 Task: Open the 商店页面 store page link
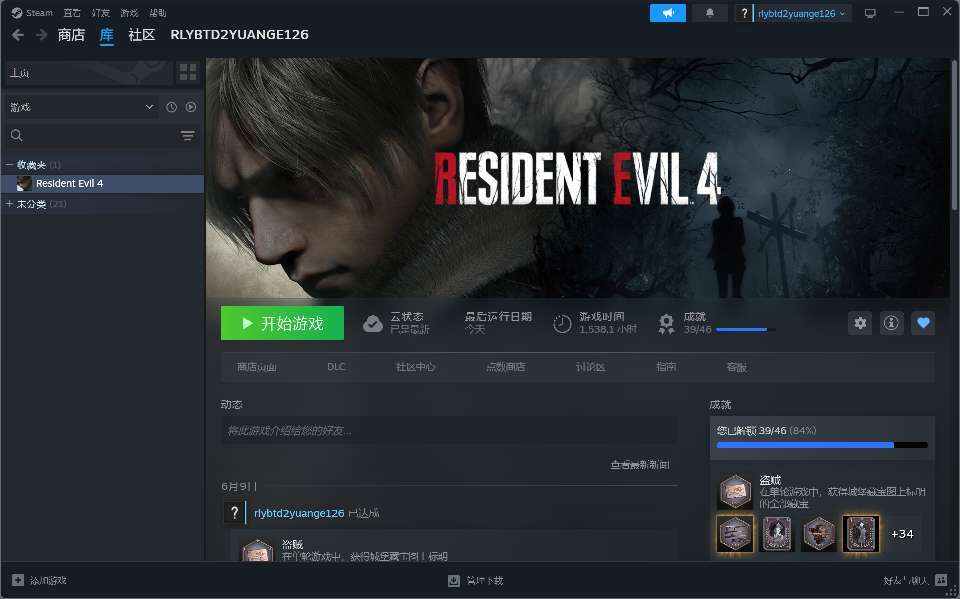tap(257, 367)
